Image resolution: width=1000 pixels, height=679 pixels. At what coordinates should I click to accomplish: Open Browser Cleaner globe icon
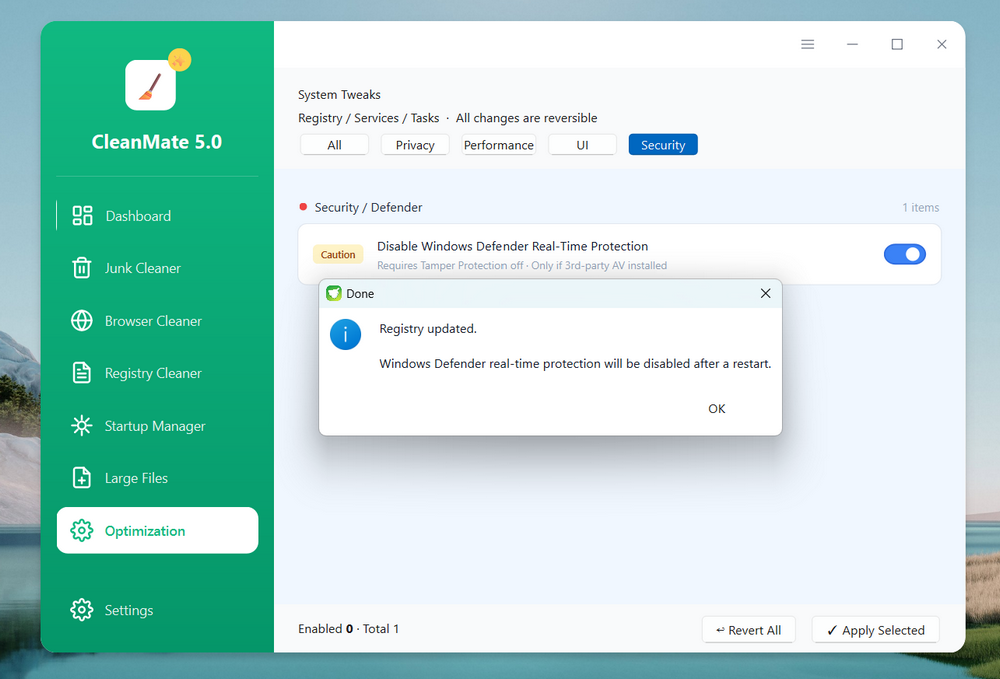pos(82,321)
